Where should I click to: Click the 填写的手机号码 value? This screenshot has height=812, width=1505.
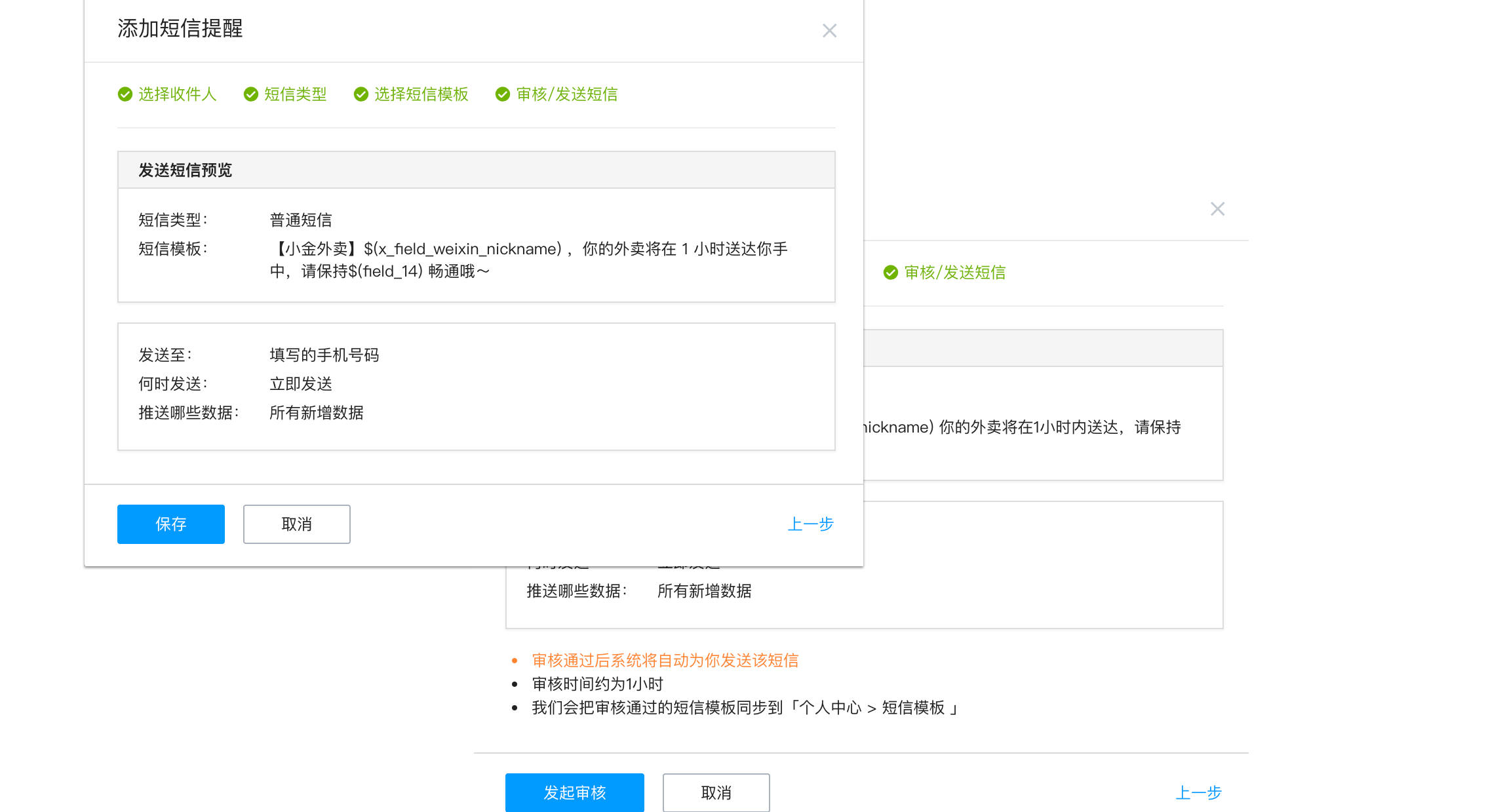coord(324,355)
